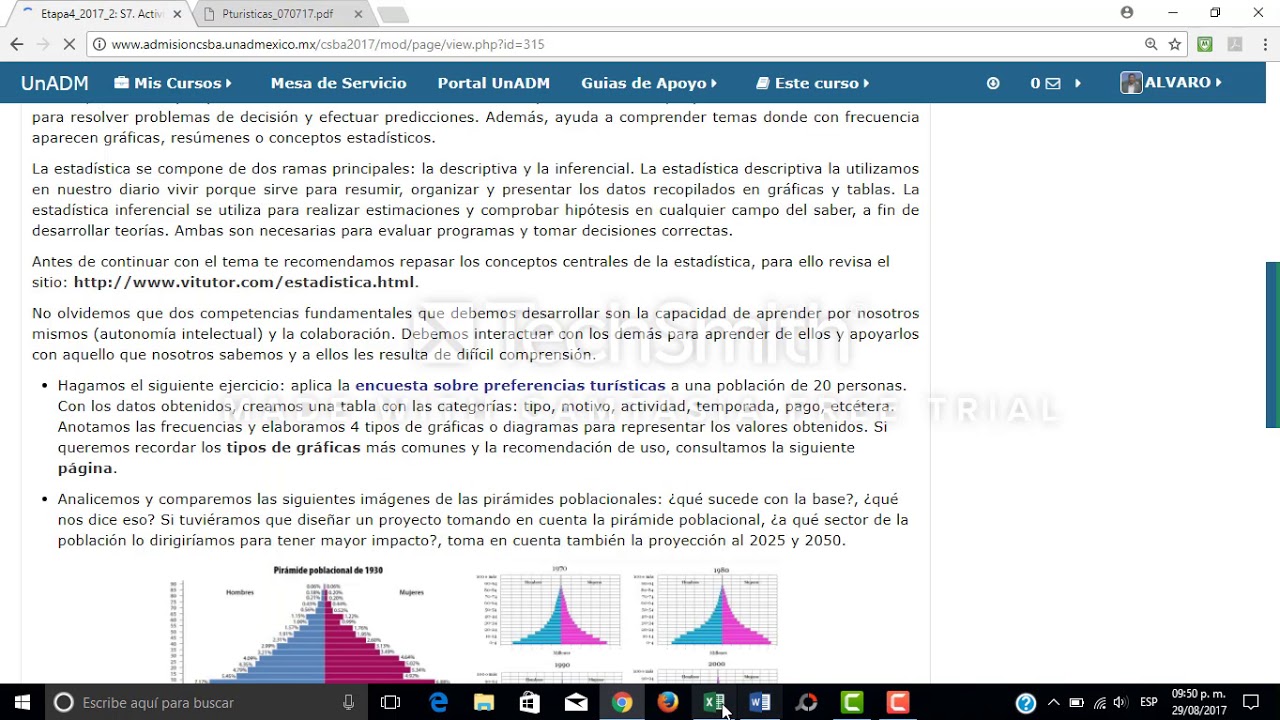Open the Windows Start menu
Screen dimensions: 1280x720
pyautogui.click(x=22, y=702)
